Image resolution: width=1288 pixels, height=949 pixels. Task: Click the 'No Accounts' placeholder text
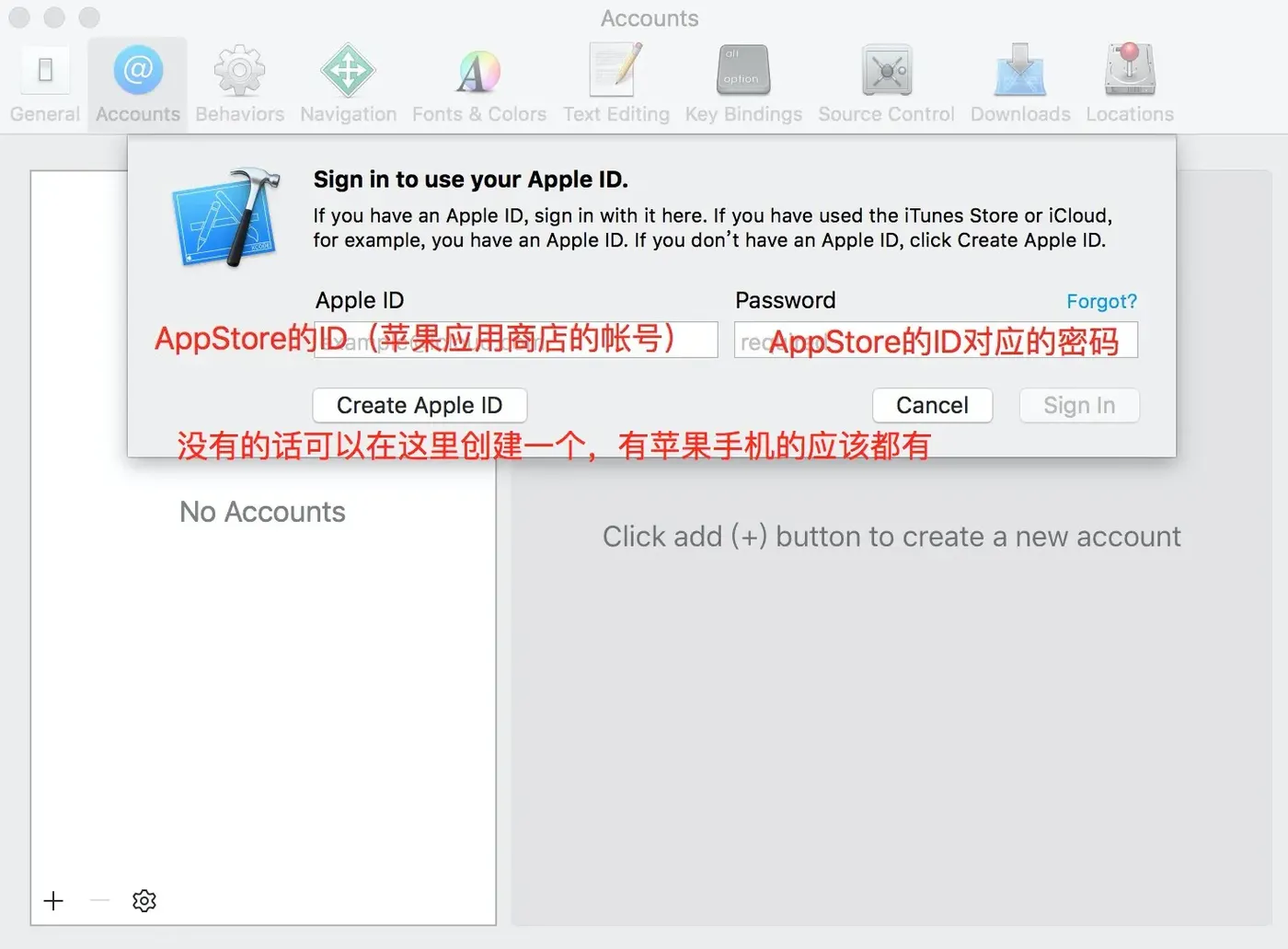(x=262, y=512)
